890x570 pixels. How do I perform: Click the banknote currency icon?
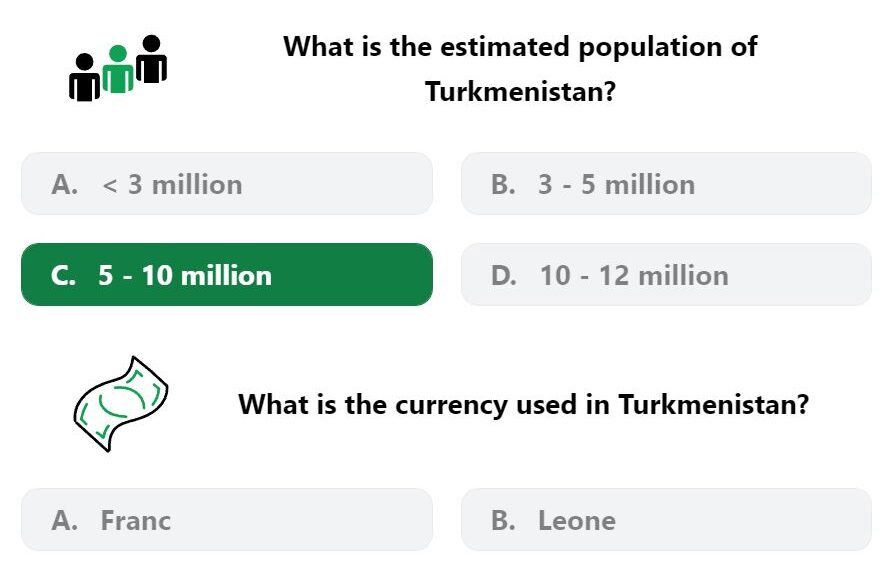(x=120, y=404)
